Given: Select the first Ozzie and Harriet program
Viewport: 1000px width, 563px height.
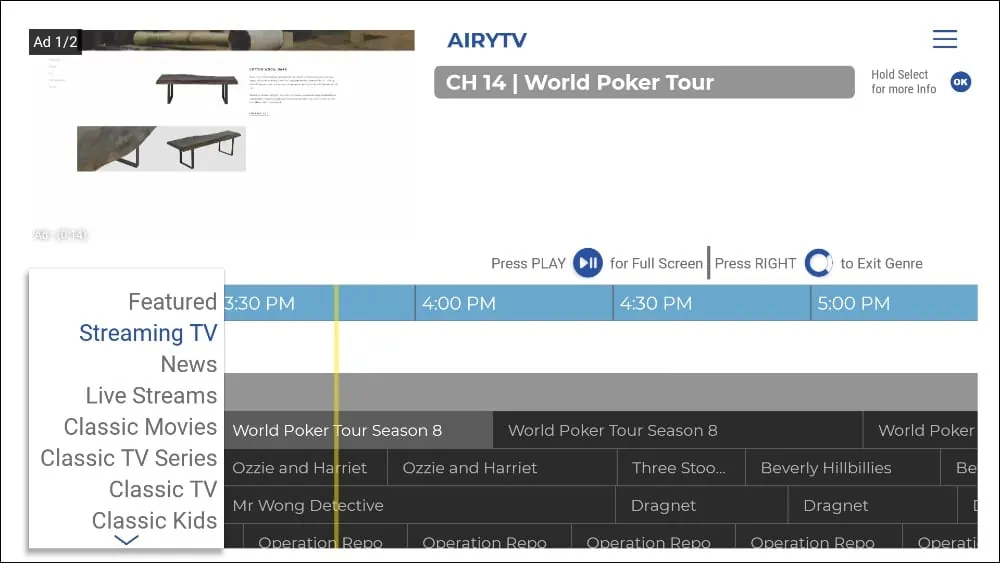Looking at the screenshot, I should tap(305, 467).
